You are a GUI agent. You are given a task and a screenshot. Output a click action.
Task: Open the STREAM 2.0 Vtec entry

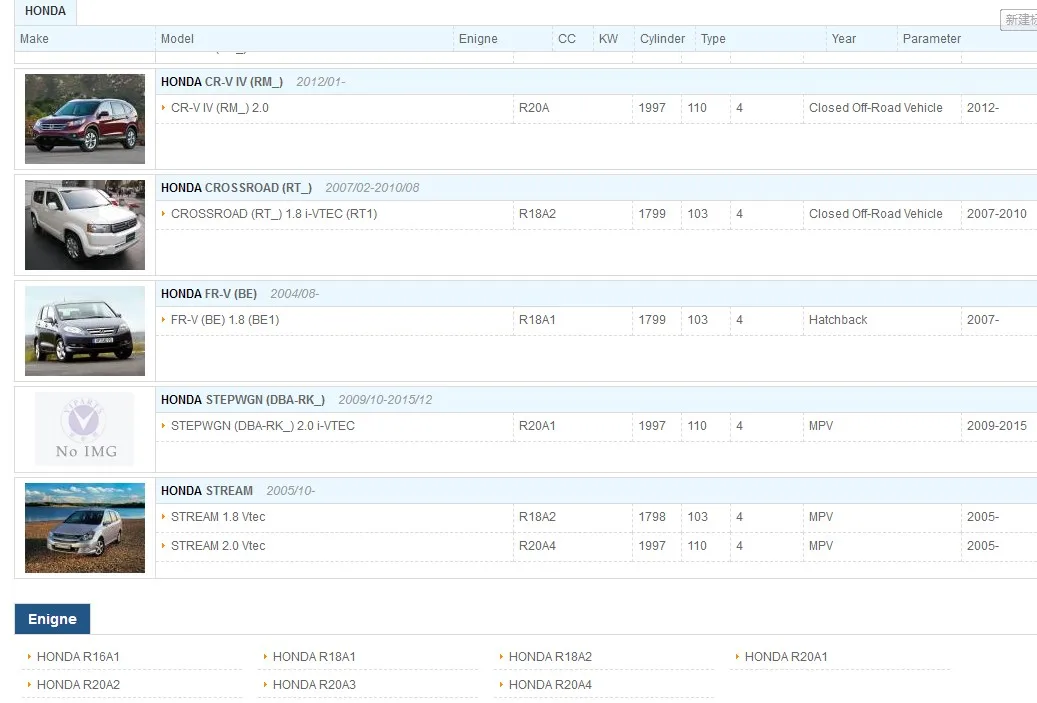(218, 546)
